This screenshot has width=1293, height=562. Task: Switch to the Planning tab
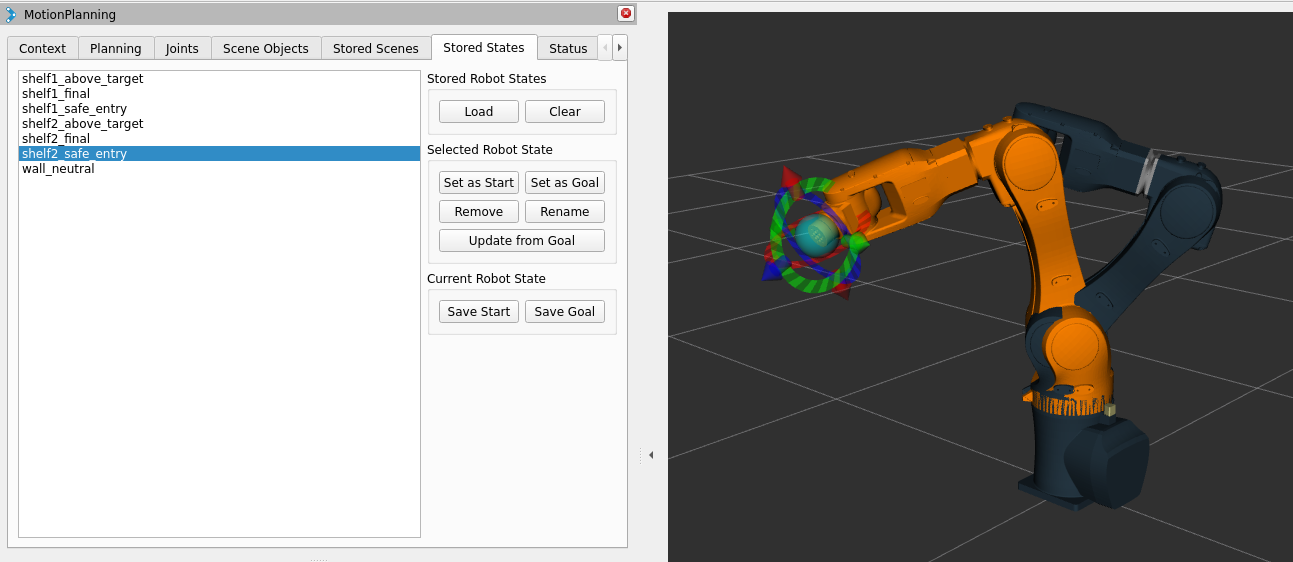[x=116, y=48]
